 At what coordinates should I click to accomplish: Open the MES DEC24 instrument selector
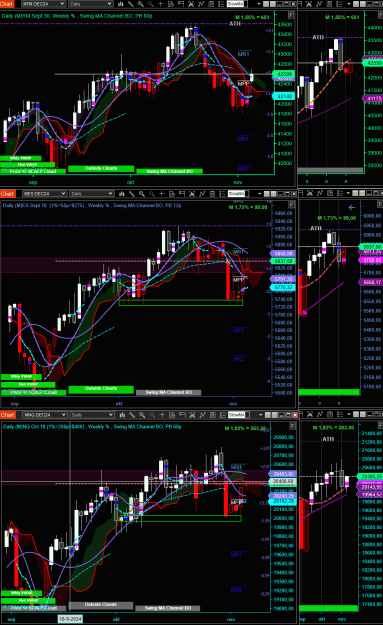pyautogui.click(x=44, y=194)
